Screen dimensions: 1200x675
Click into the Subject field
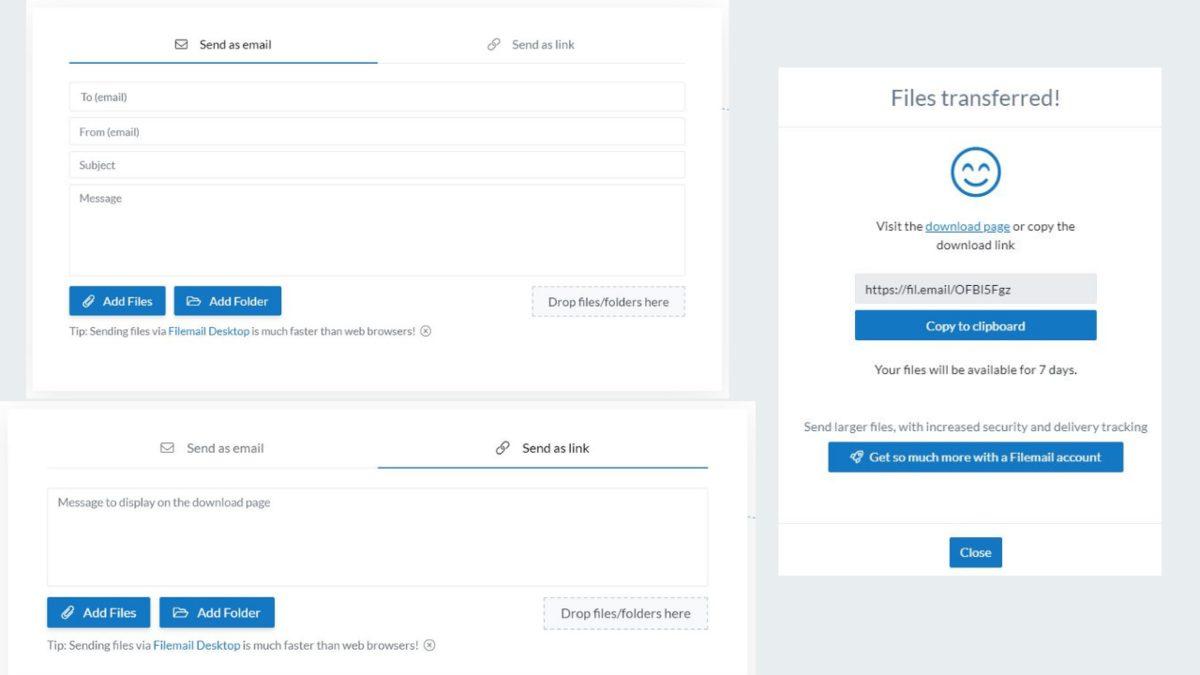tap(376, 165)
